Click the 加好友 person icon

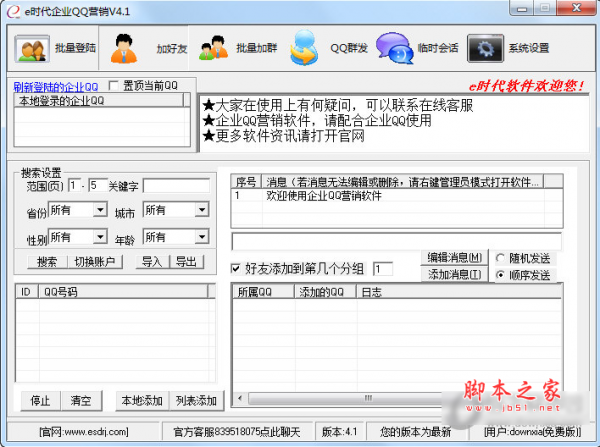pos(124,49)
